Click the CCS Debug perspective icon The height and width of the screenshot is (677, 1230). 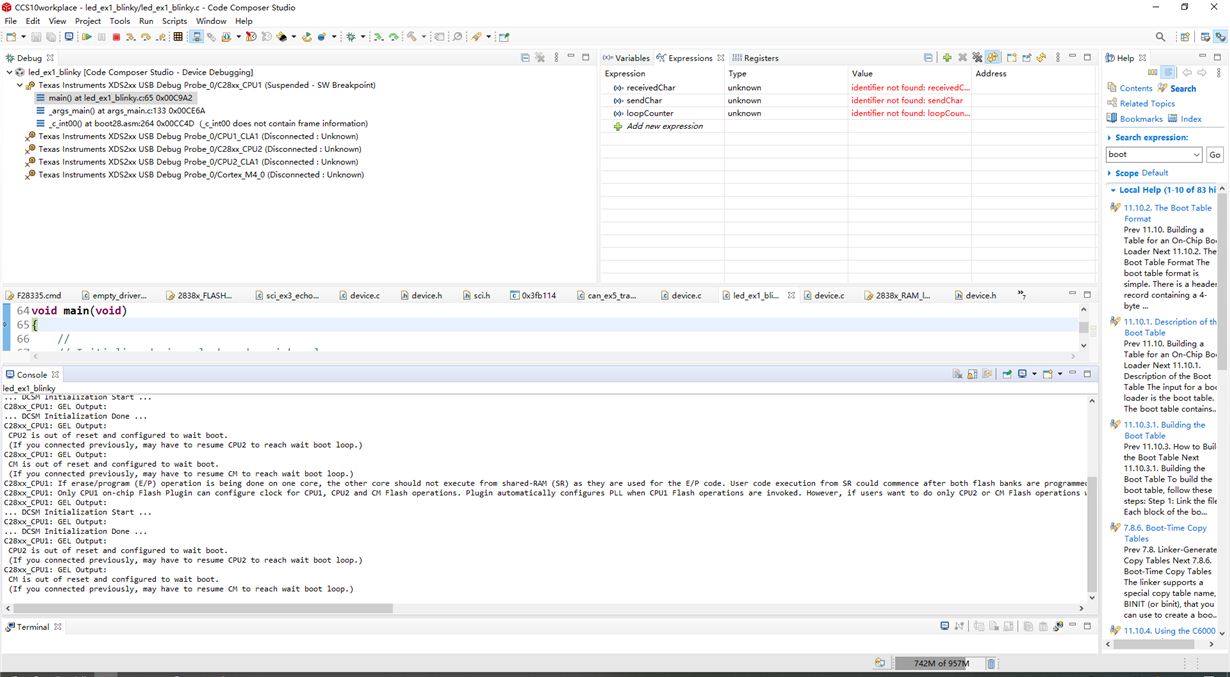[x=1220, y=37]
